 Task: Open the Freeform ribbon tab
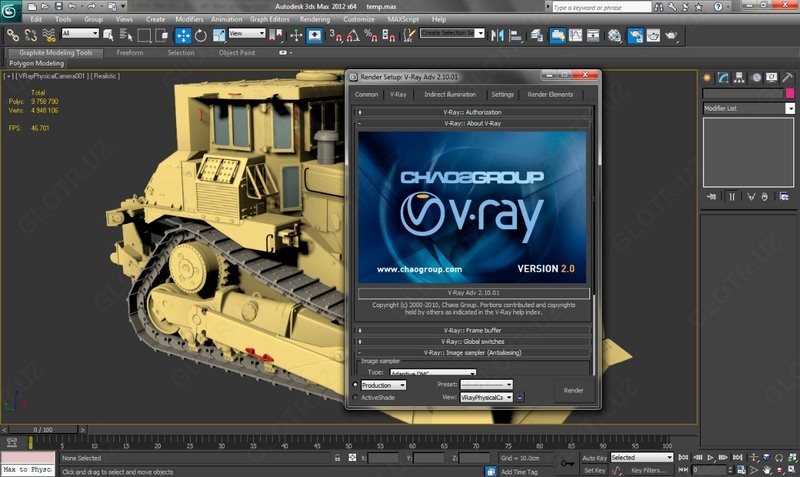(130, 53)
